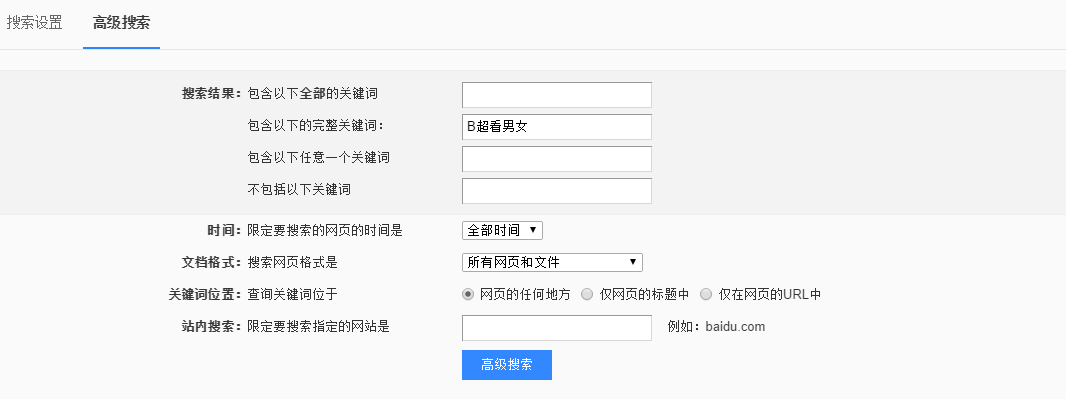Click the 不包括以下关键词 input box
Viewport: 1066px width, 399px height.
coord(557,191)
